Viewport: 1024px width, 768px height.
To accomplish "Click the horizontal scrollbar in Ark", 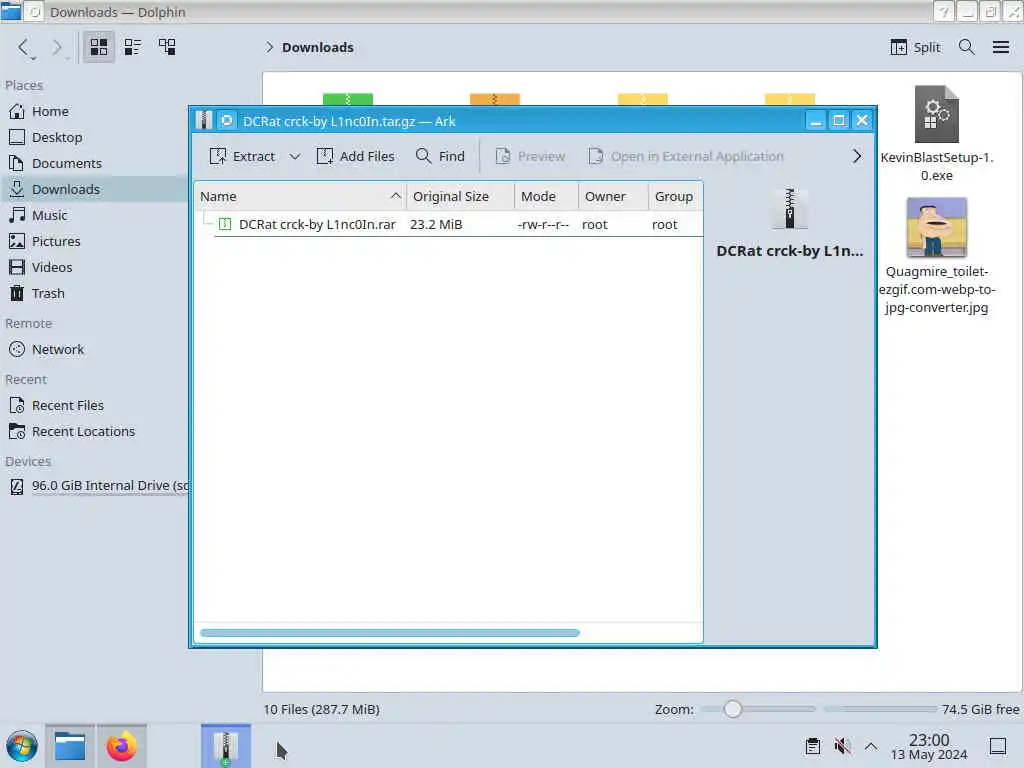I will click(x=389, y=633).
